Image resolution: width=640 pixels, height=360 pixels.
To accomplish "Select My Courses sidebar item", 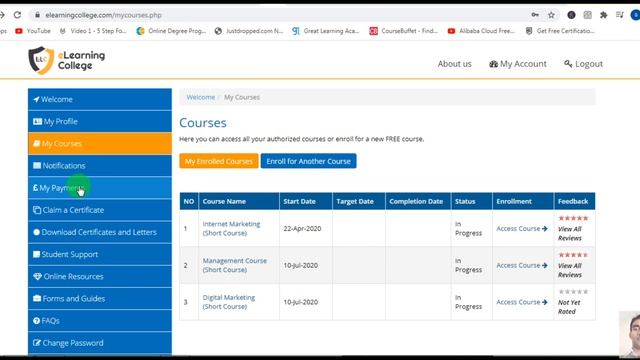I will (100, 143).
